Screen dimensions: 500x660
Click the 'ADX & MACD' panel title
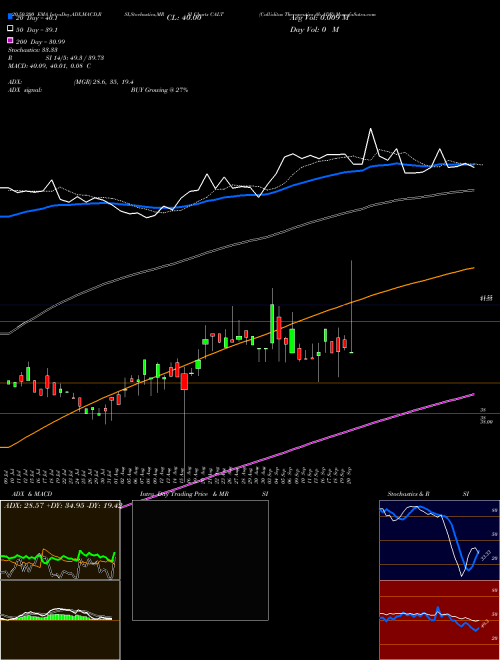(x=32, y=494)
